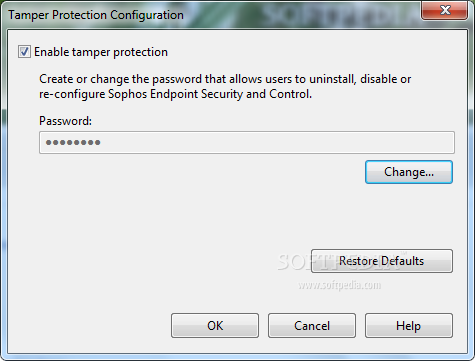475x361 pixels.
Task: Click the 'Create or change the password' description line
Action: [225, 79]
